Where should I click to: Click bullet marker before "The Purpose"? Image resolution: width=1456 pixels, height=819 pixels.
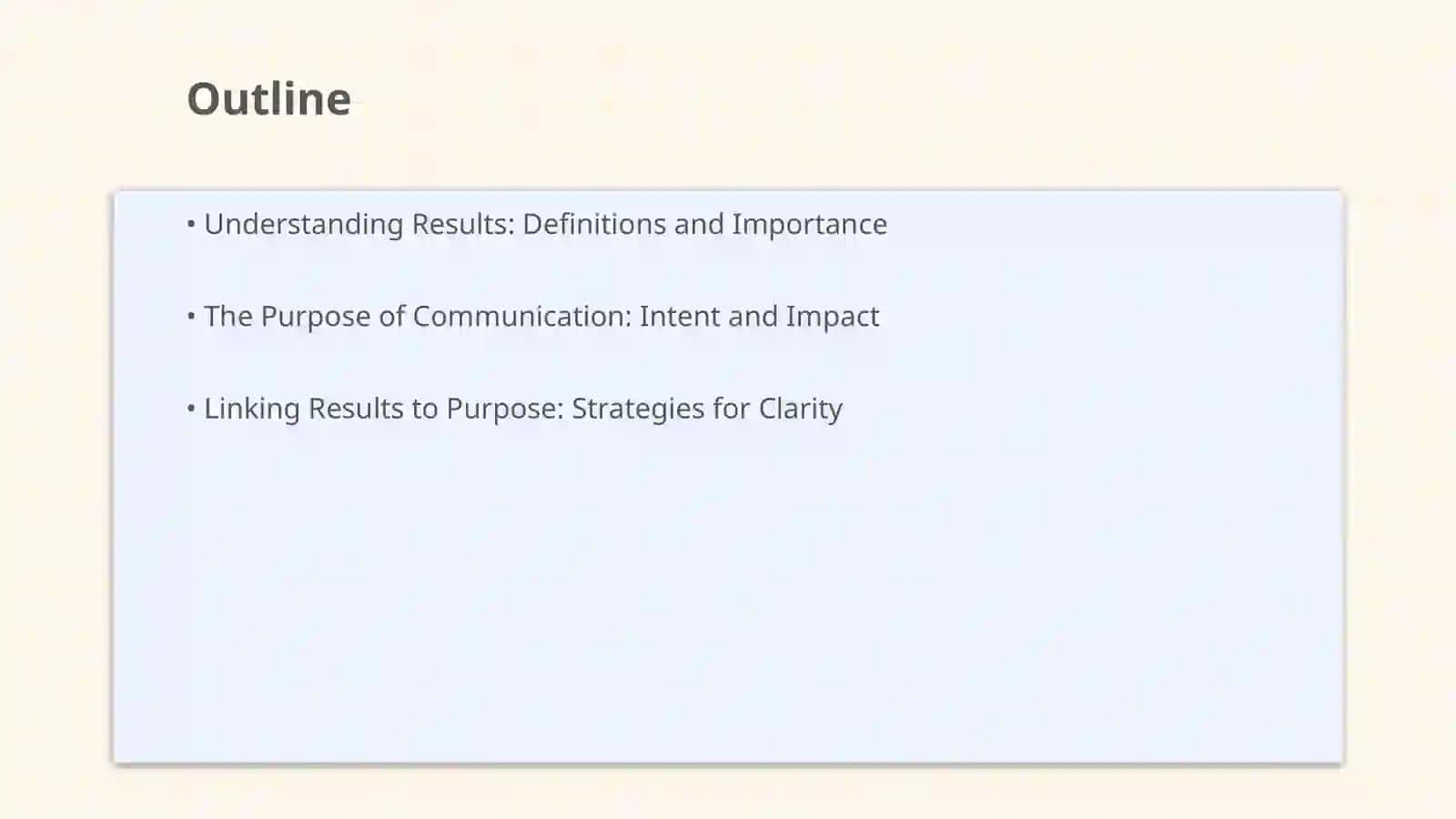tap(191, 316)
